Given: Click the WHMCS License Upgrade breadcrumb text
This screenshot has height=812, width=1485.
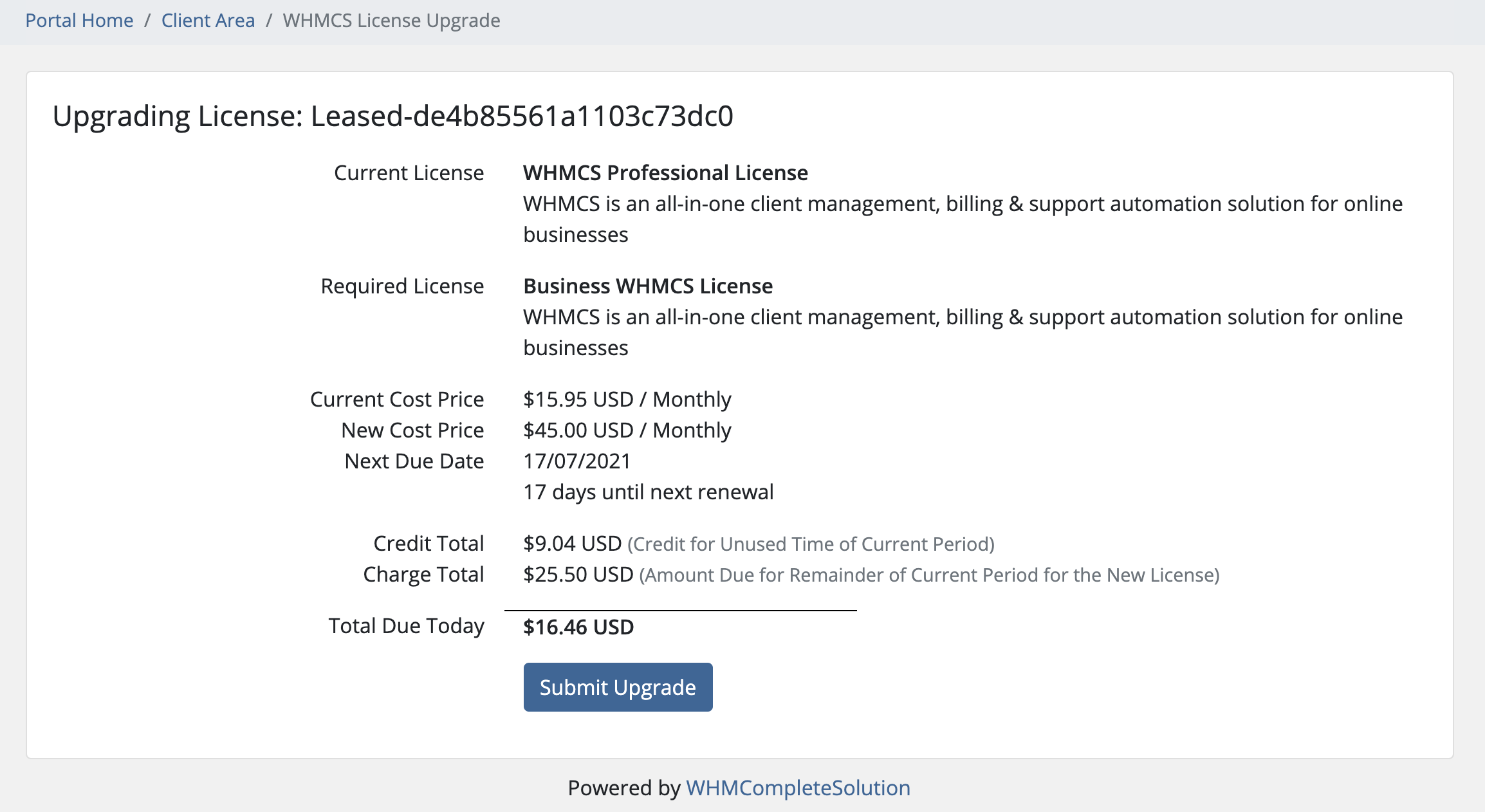Looking at the screenshot, I should tap(391, 21).
